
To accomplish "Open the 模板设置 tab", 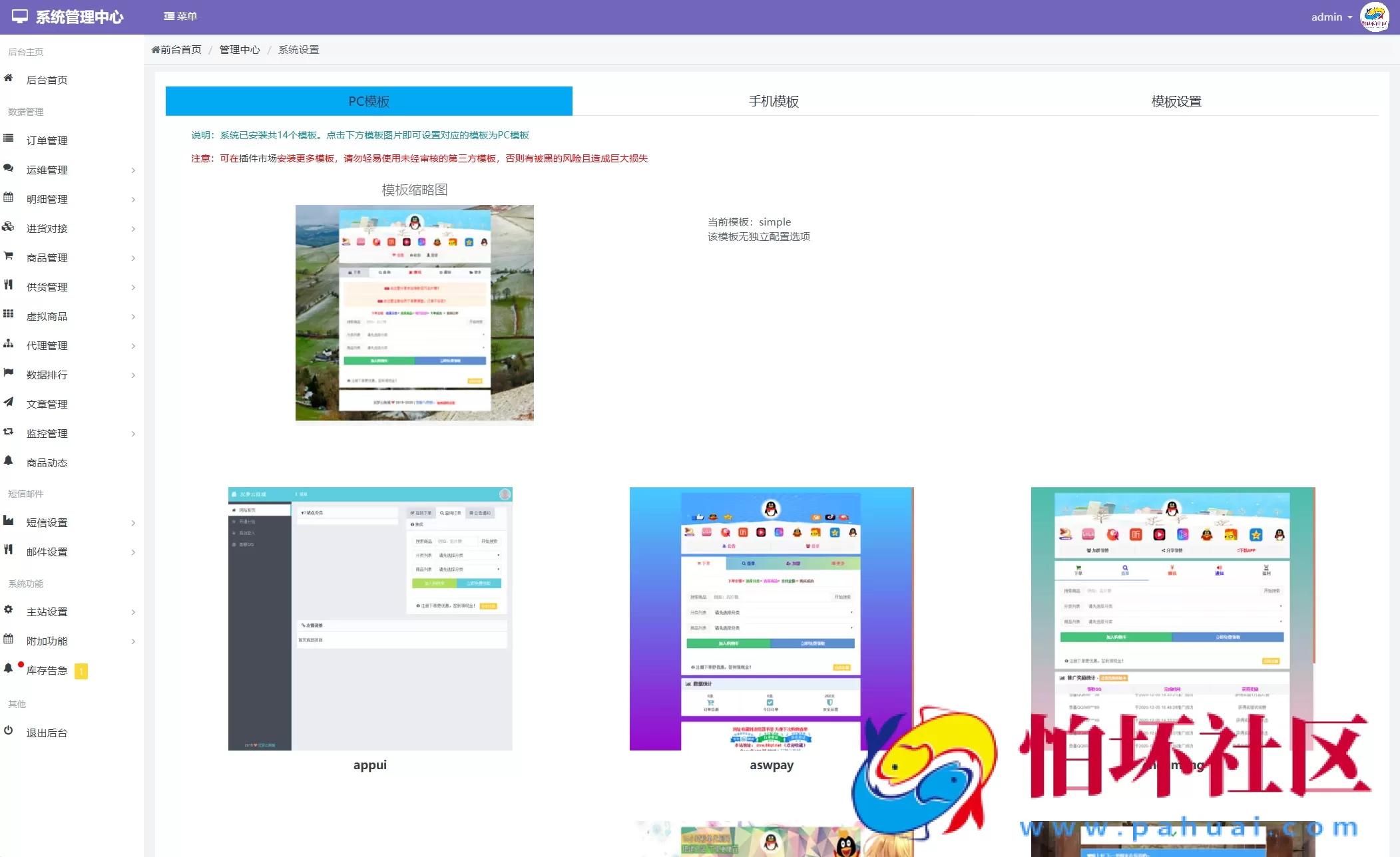I will (1176, 101).
